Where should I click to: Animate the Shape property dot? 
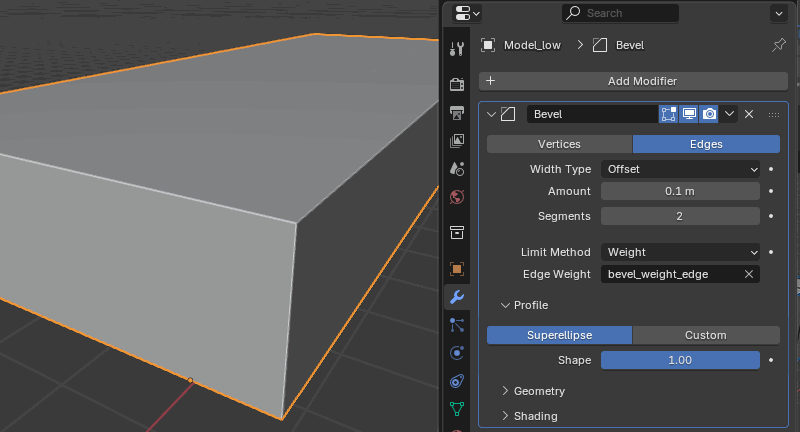click(x=771, y=360)
